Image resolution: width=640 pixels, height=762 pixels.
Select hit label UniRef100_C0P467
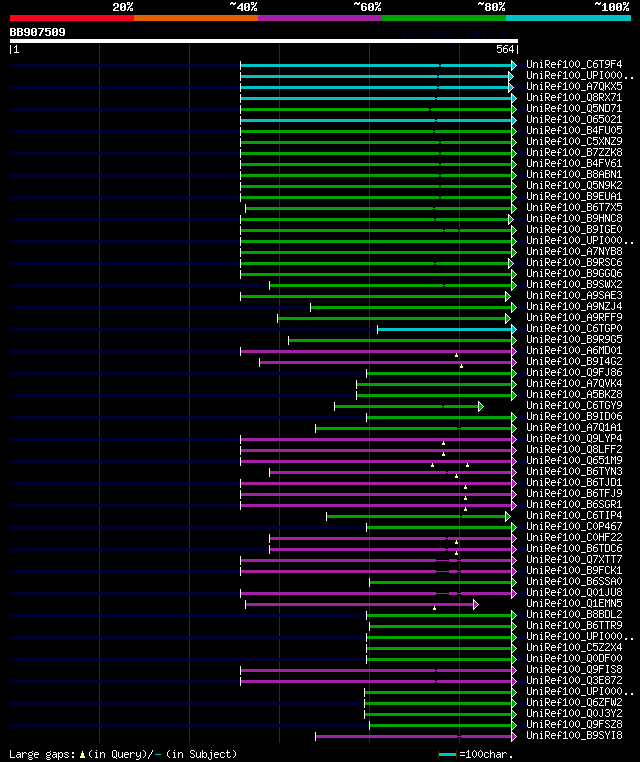[x=574, y=526]
